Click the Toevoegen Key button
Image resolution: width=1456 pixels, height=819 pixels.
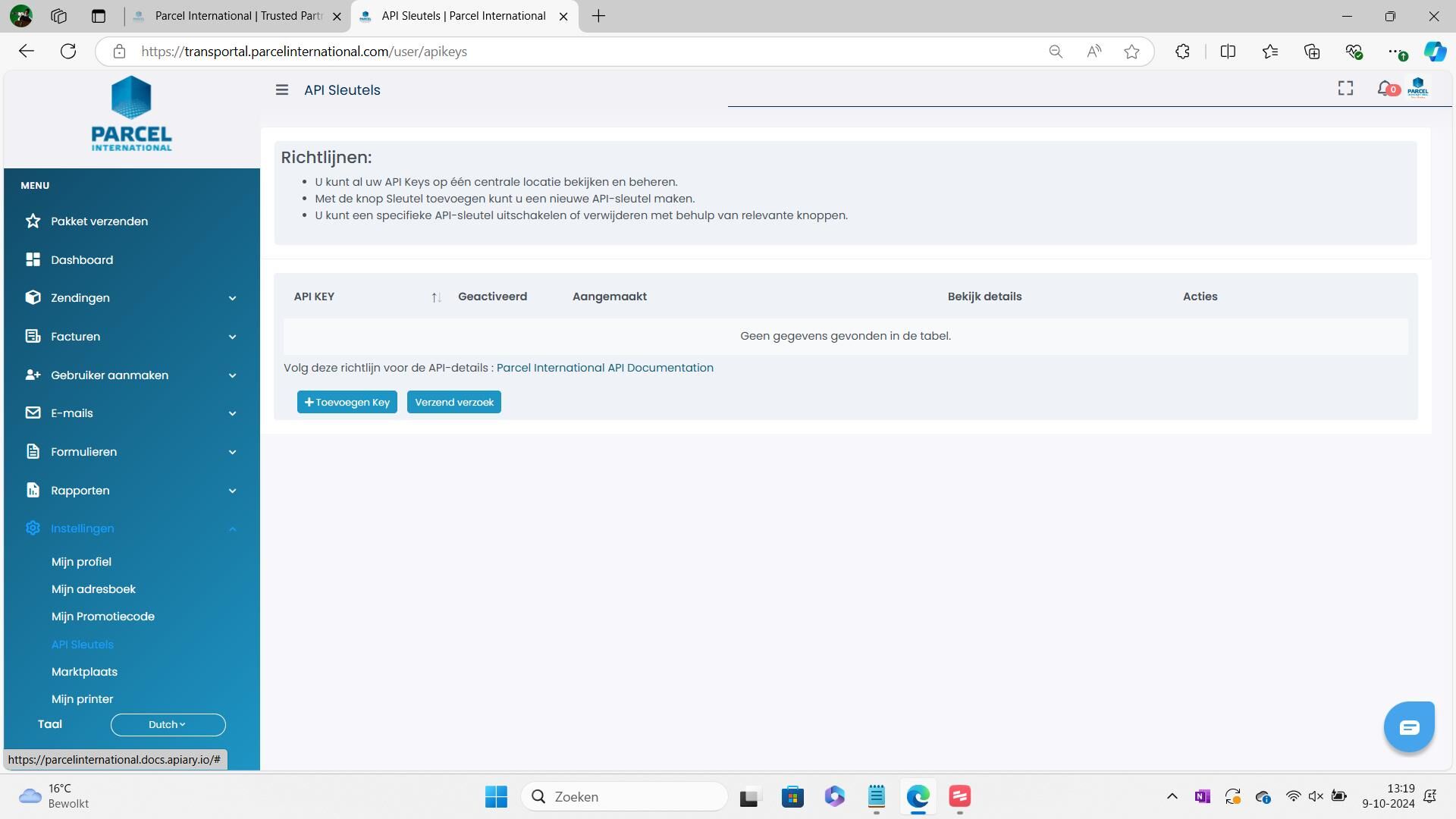coord(347,403)
